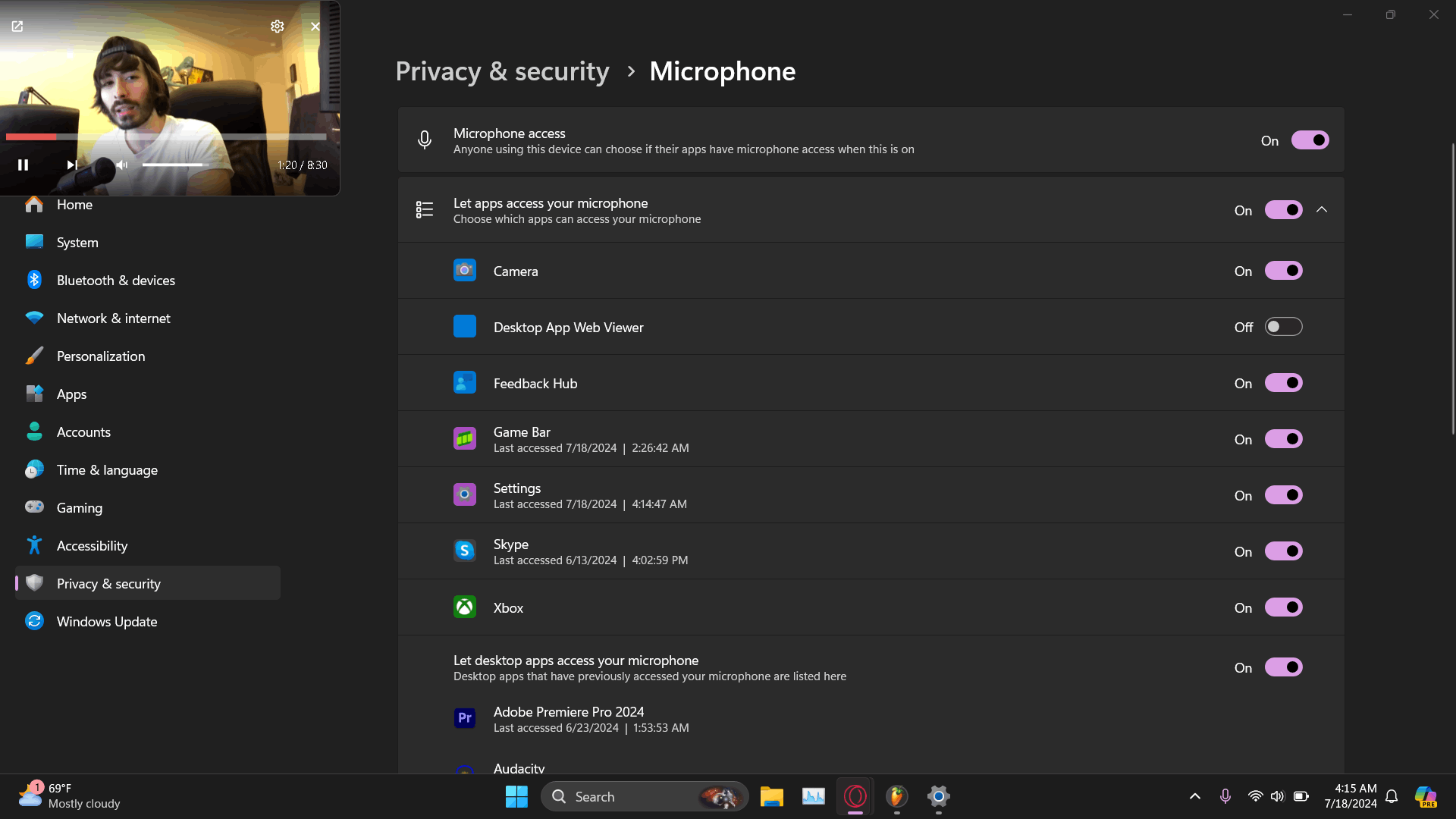Close the picture-in-picture video player
Screen dimensions: 1456x819
click(315, 27)
